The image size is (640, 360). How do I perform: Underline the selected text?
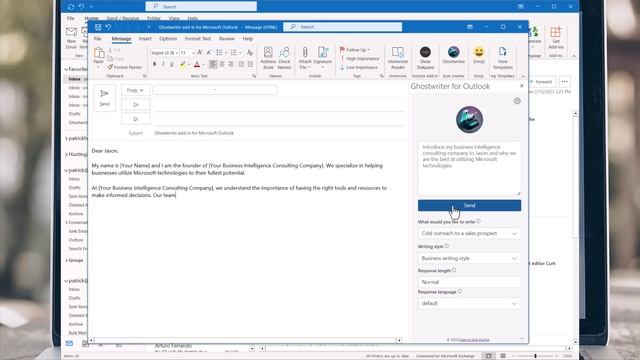pyautogui.click(x=171, y=64)
